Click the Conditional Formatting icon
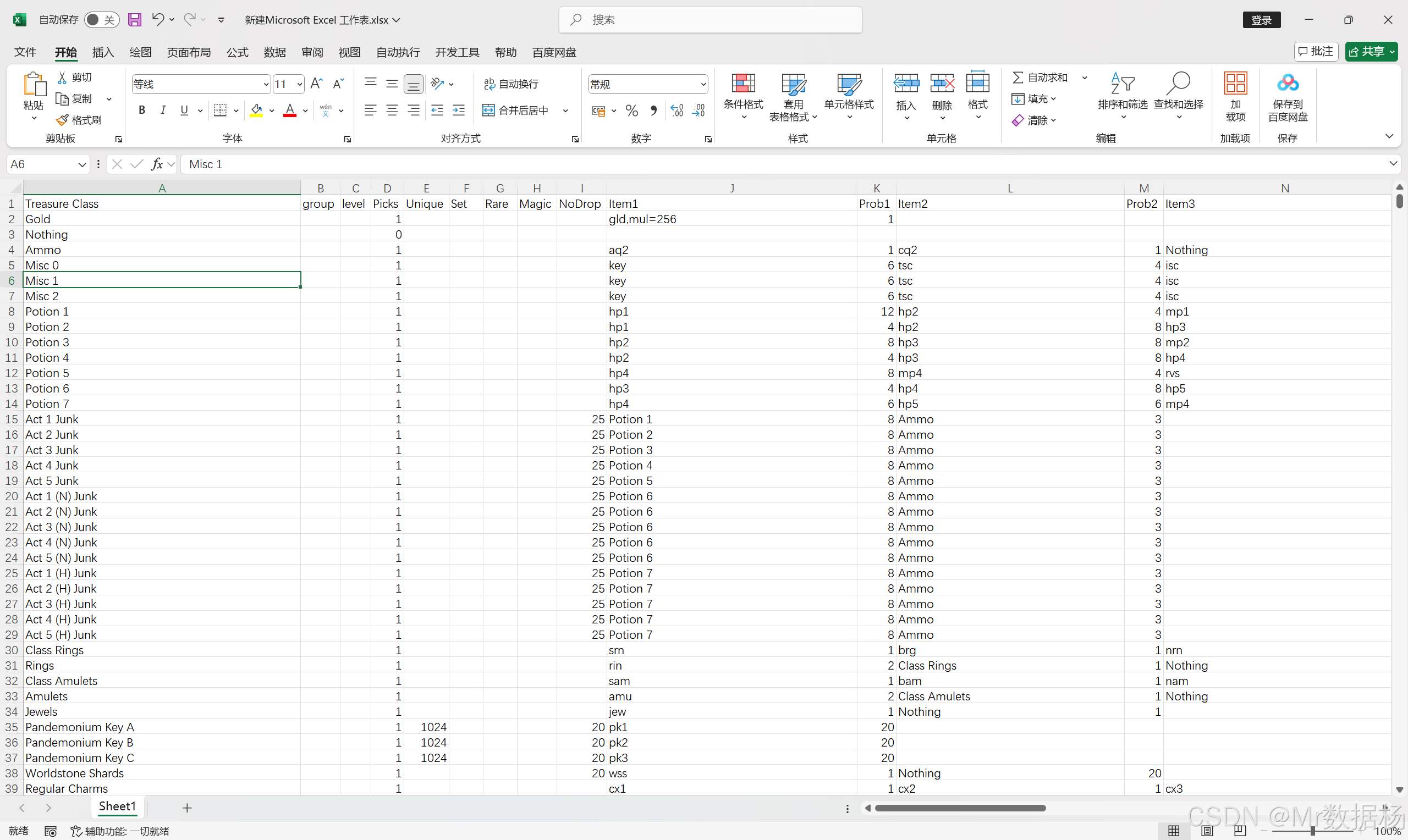The width and height of the screenshot is (1408, 840). 743,84
